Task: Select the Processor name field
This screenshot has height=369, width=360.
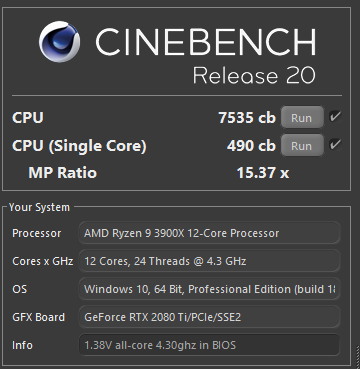Action: tap(209, 233)
